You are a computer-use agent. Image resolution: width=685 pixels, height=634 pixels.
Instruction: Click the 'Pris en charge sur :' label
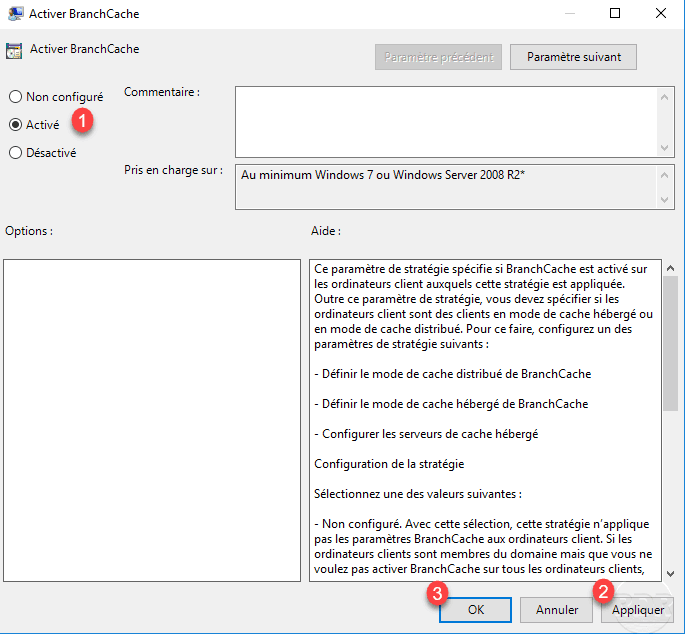pos(173,170)
